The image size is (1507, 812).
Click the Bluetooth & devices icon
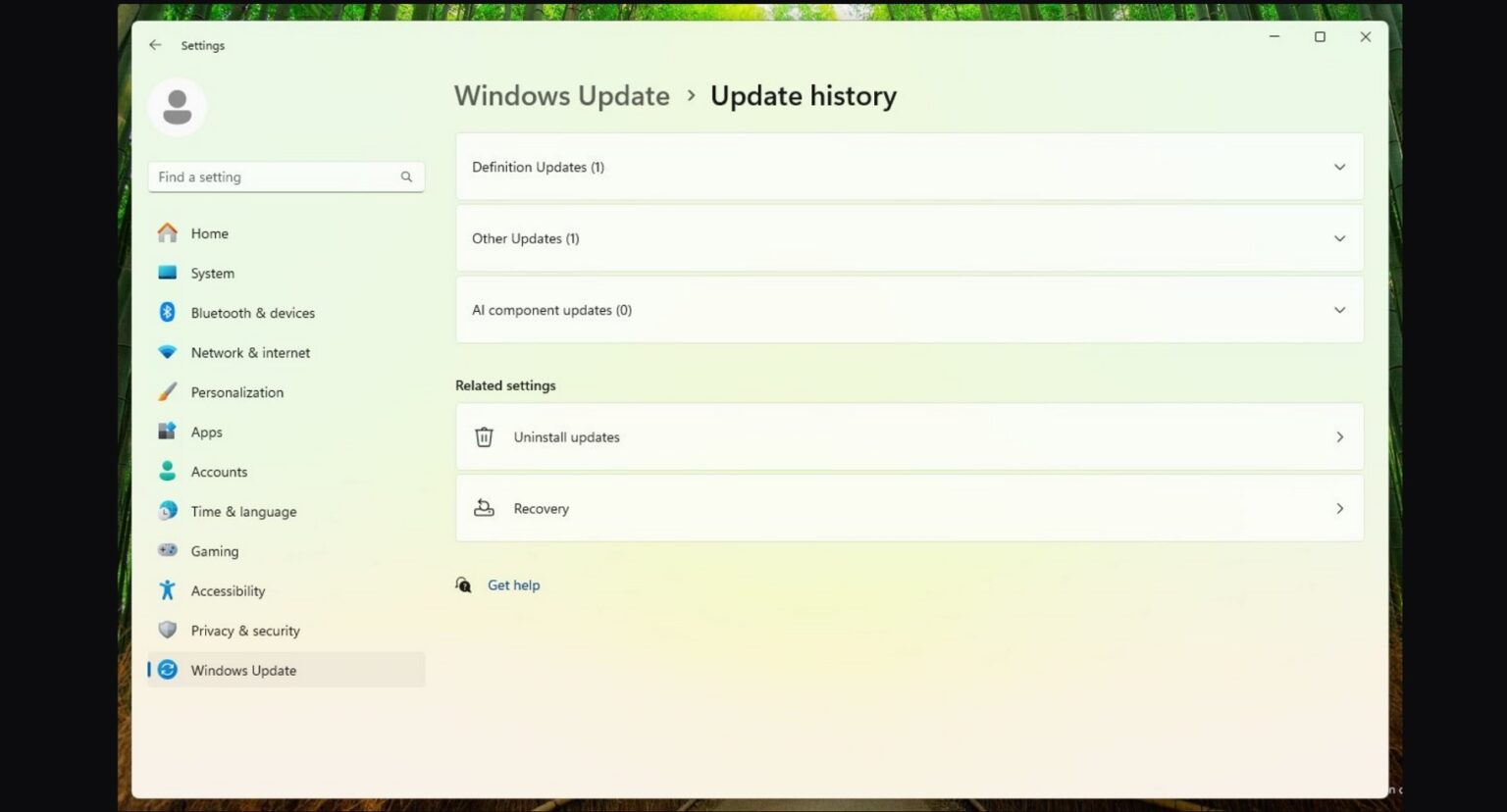(x=168, y=312)
